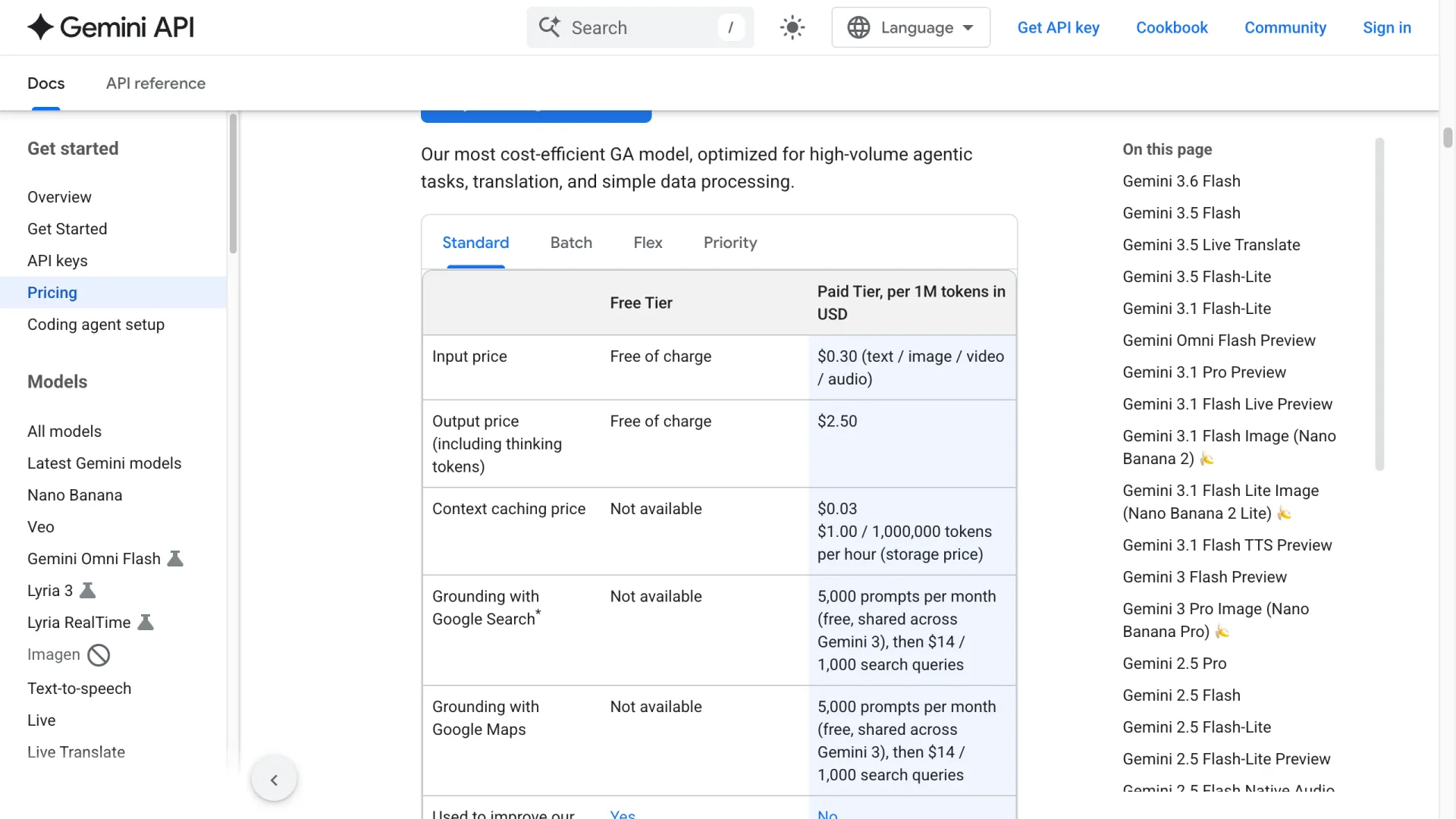The image size is (1456, 819).
Task: Switch to the API reference tab
Action: [x=155, y=83]
